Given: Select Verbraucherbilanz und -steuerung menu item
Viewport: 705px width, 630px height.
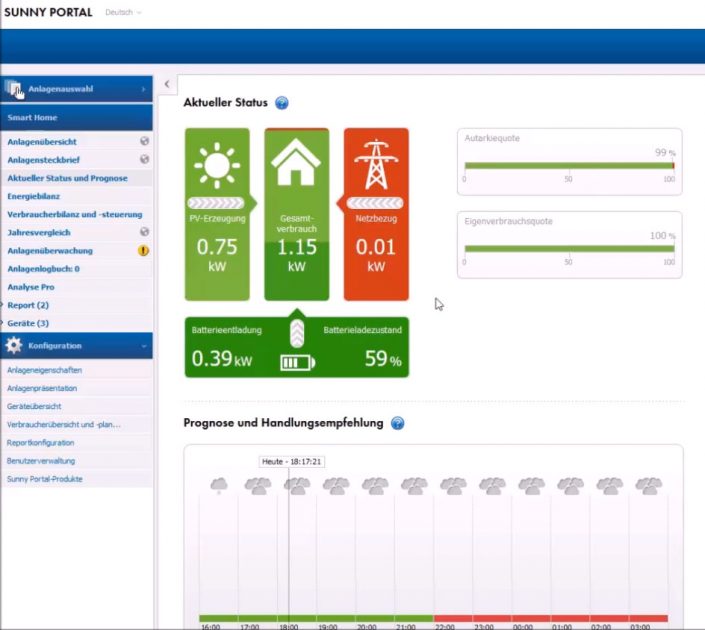Looking at the screenshot, I should point(74,214).
